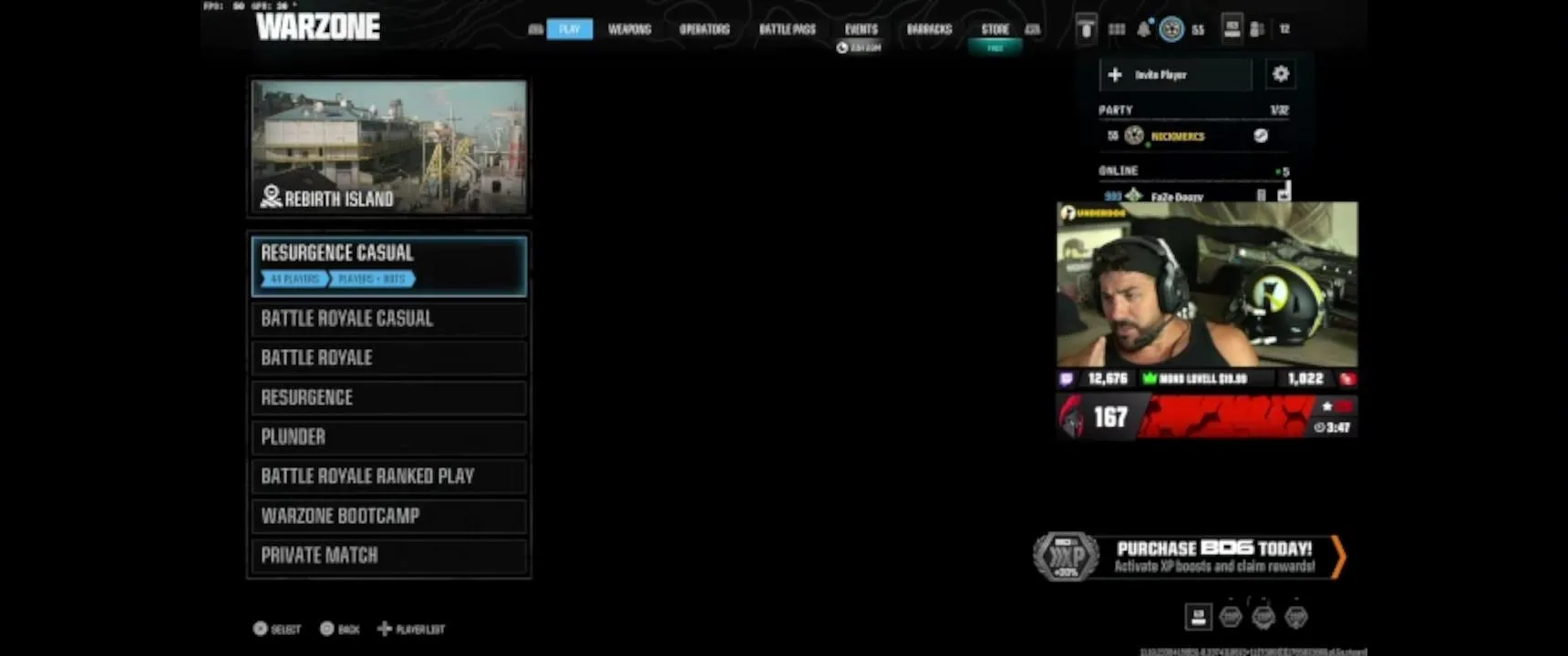Click the events timer under Events tab
This screenshot has height=656, width=1568.
[x=859, y=47]
